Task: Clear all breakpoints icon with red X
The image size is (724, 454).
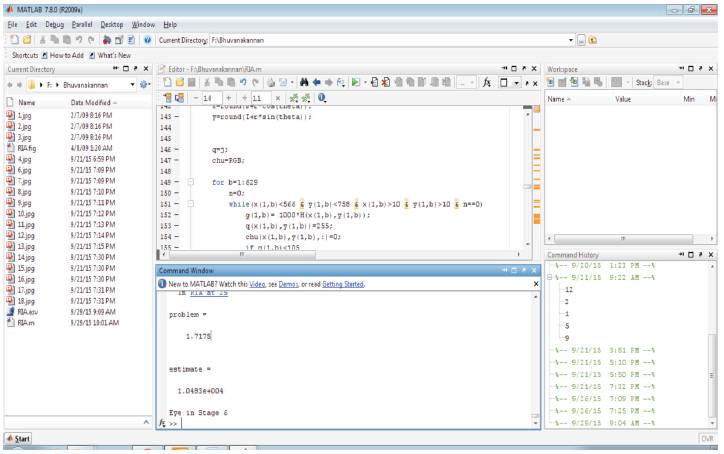Action: (x=386, y=83)
